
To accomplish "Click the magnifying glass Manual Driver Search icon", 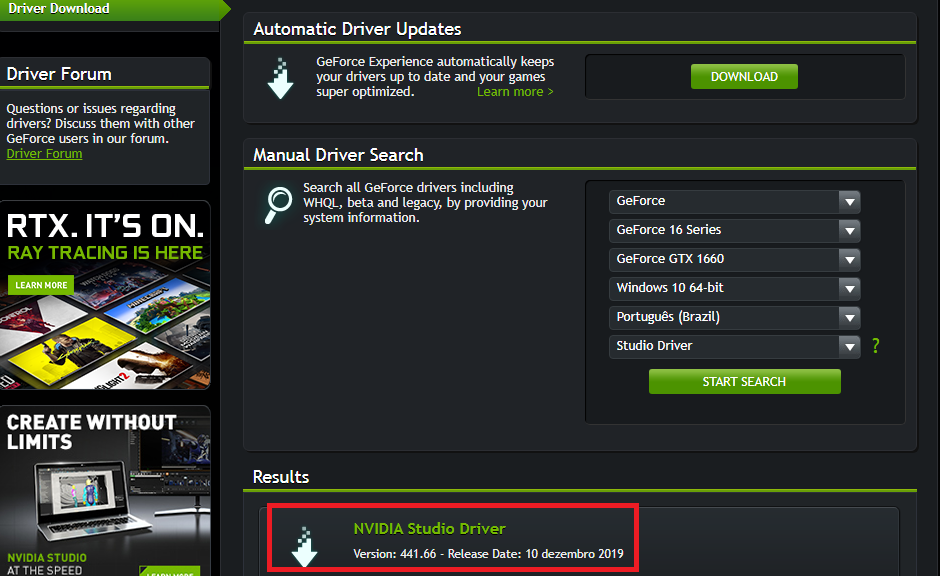I will tap(278, 204).
